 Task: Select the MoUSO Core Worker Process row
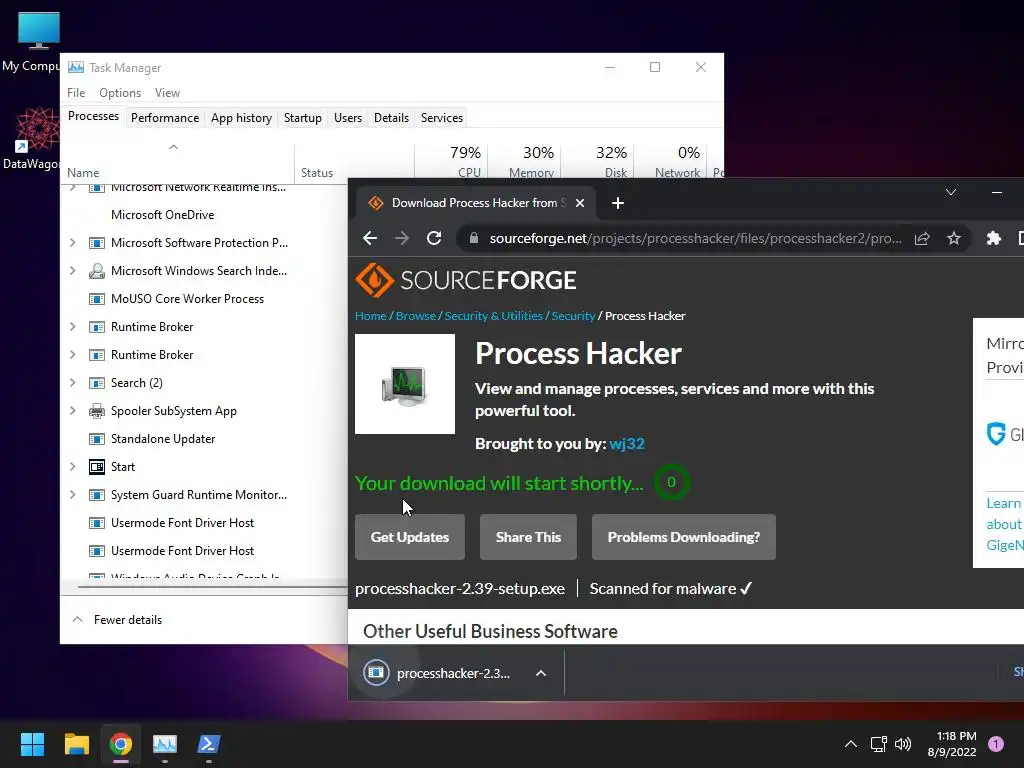(204, 299)
